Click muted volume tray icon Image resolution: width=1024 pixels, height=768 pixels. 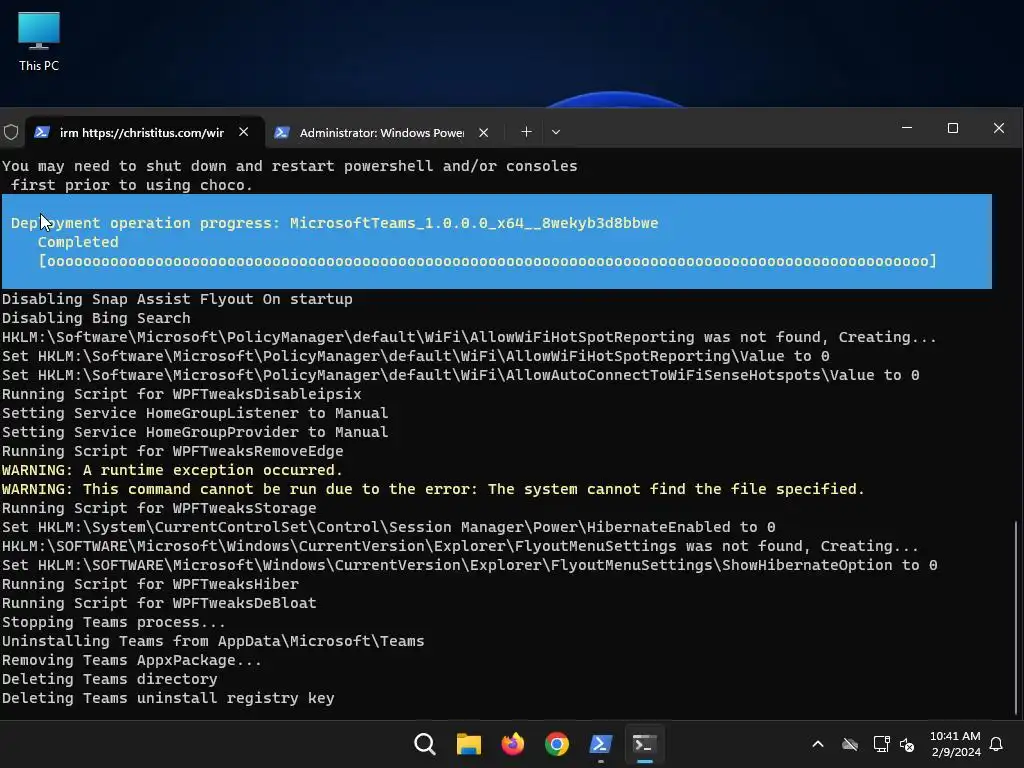tap(907, 744)
